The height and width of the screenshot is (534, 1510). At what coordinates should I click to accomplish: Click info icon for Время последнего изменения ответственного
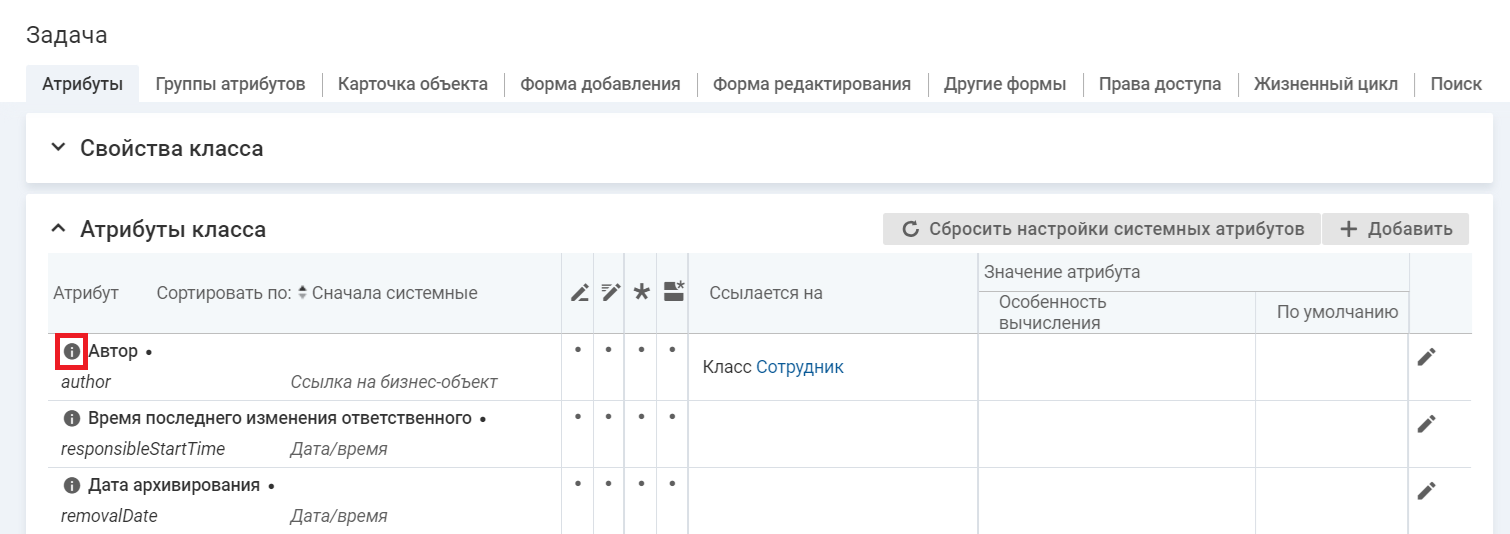pos(71,418)
